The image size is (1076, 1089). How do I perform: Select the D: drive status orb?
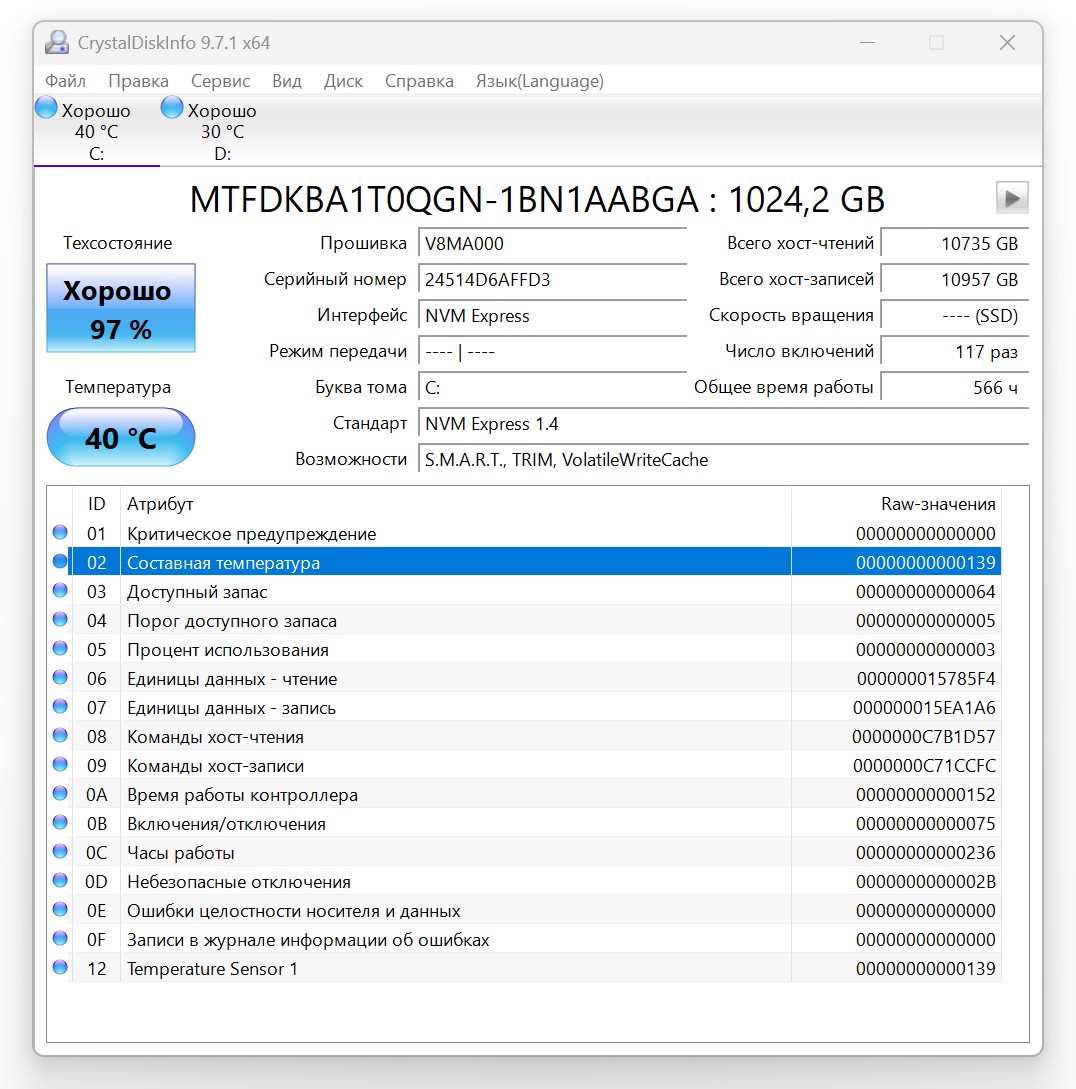point(172,108)
